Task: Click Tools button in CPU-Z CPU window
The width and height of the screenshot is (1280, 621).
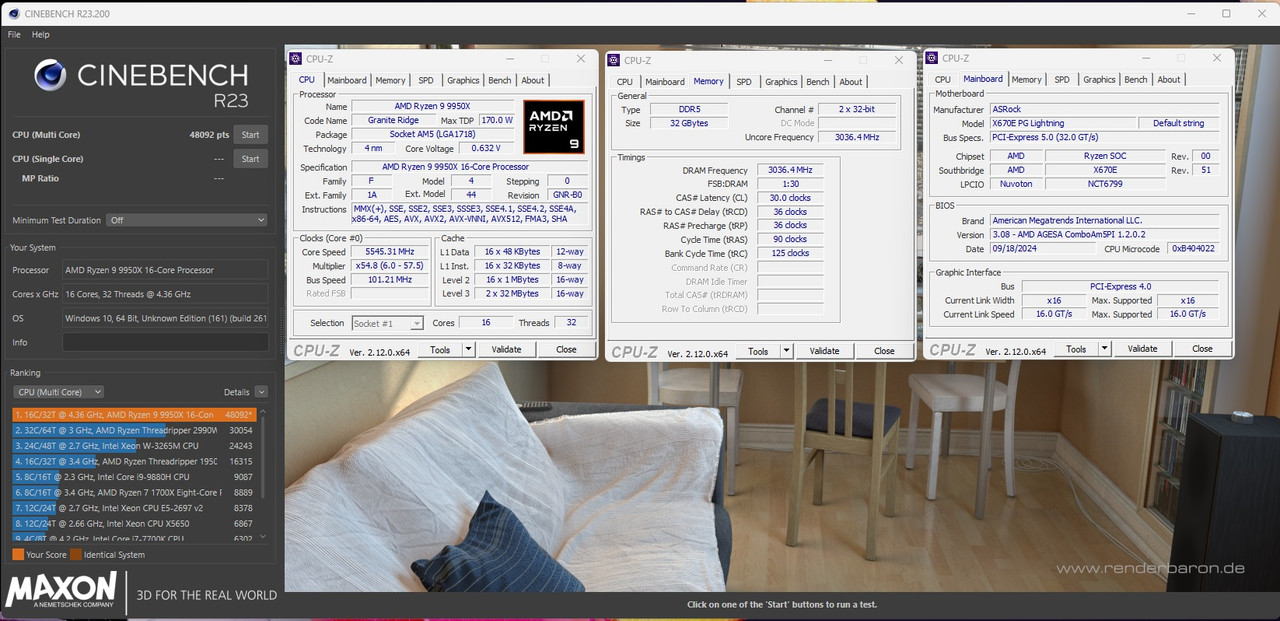Action: click(x=440, y=350)
